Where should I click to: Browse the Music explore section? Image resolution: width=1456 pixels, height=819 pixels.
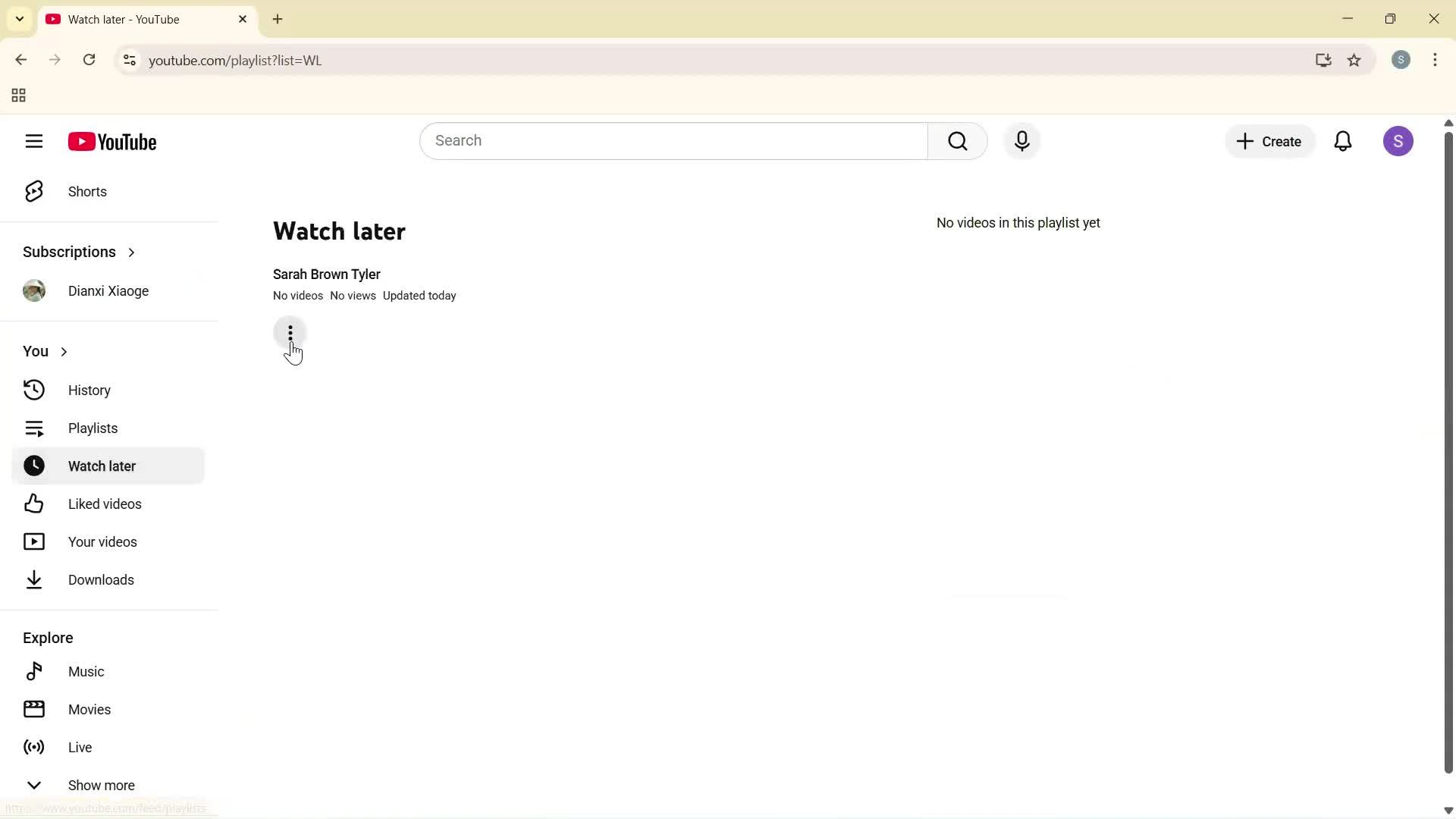click(87, 671)
